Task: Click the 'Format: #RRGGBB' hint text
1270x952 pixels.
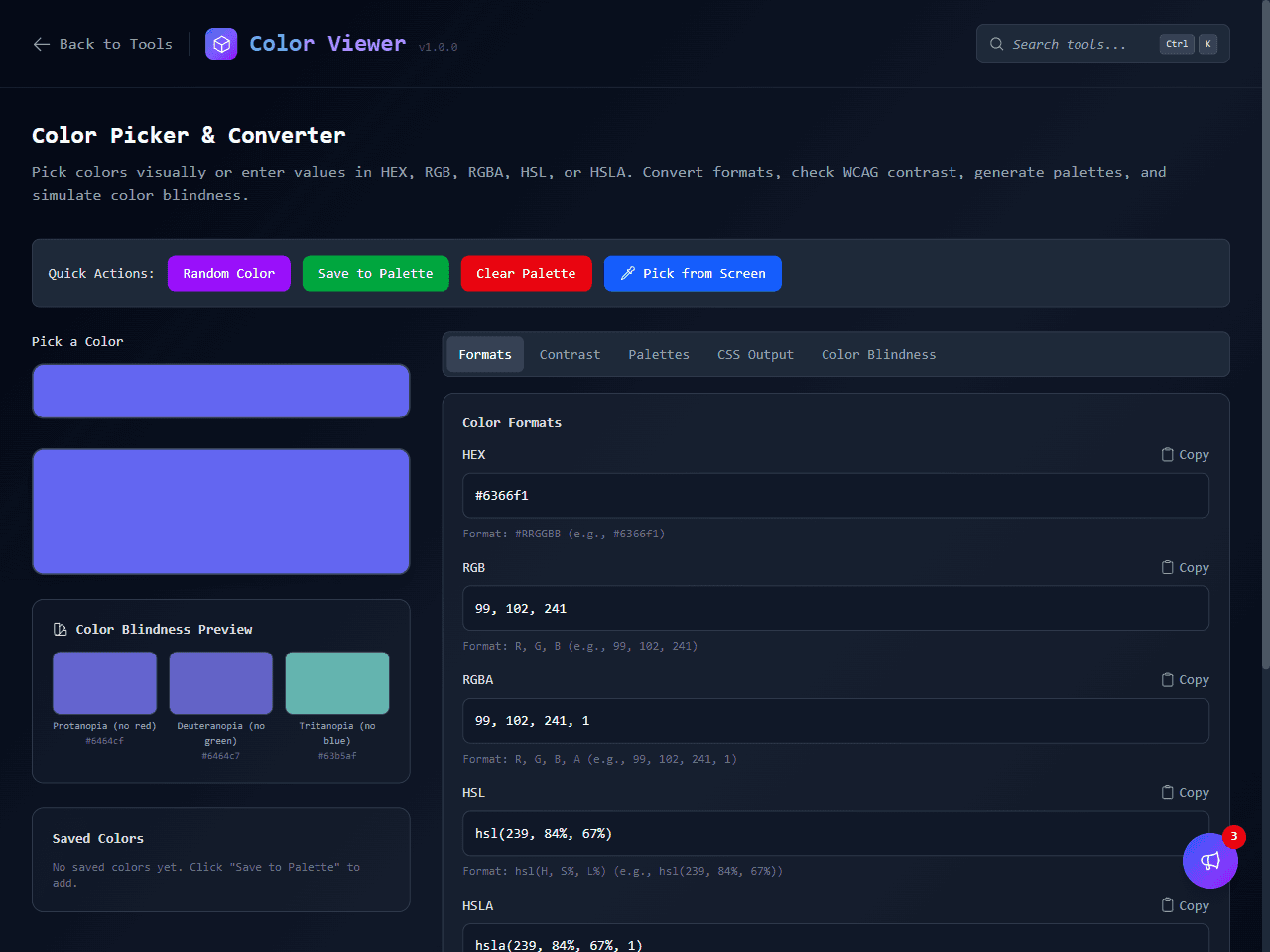Action: click(x=564, y=534)
